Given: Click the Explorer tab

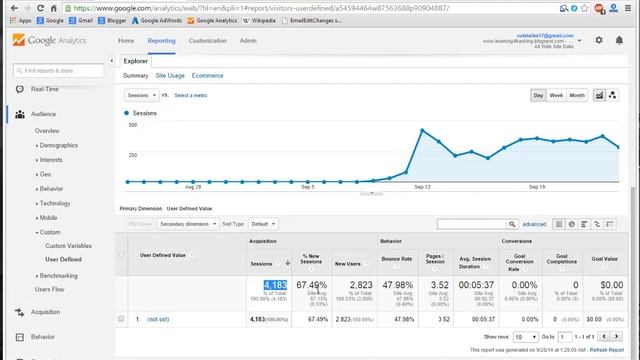Looking at the screenshot, I should tap(136, 61).
